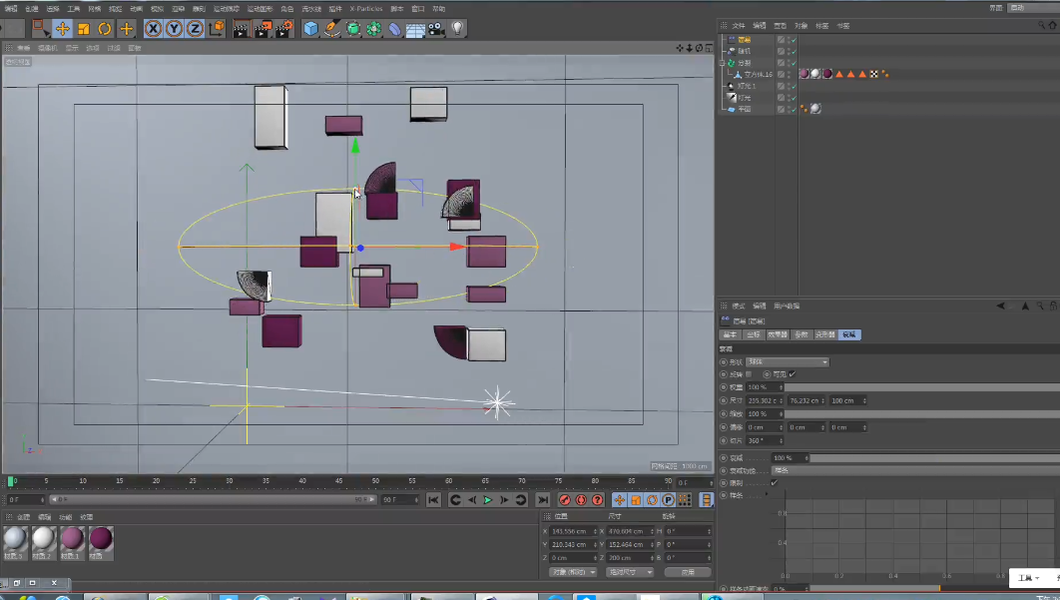Select the Rotate tool in top toolbar
This screenshot has height=600, width=1060.
[104, 29]
